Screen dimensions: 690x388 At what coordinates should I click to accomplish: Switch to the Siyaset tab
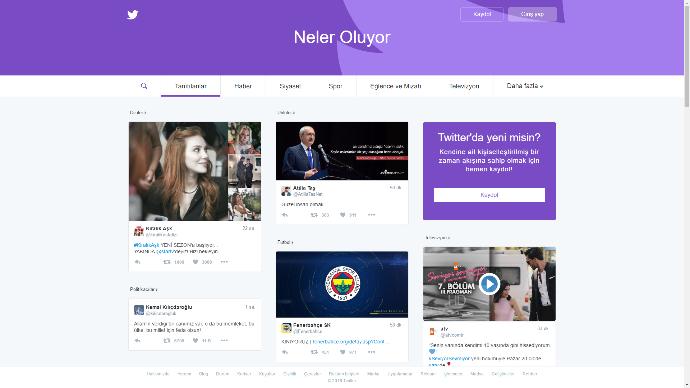pyautogui.click(x=290, y=86)
